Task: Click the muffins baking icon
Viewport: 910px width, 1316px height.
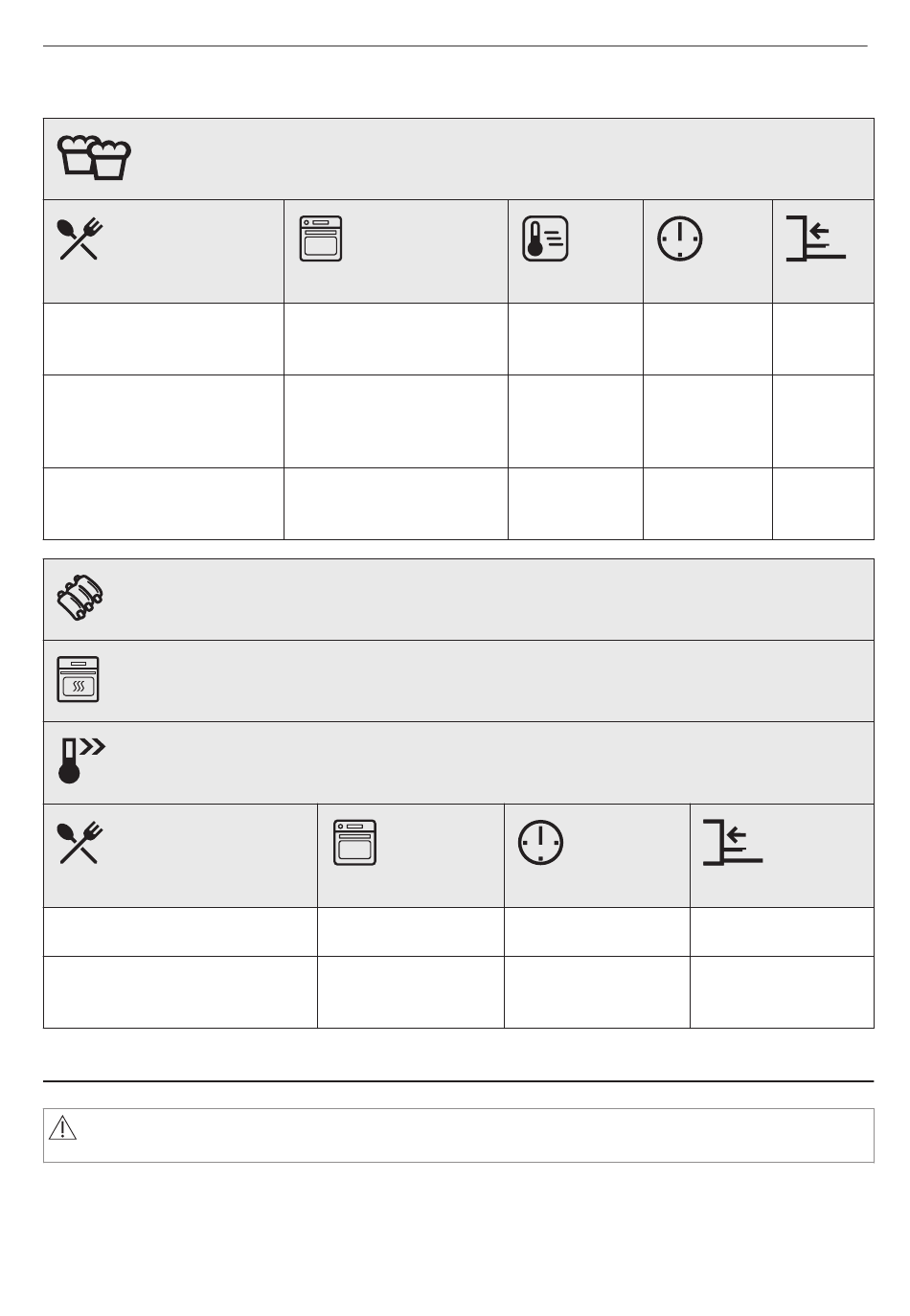Action: point(94,158)
